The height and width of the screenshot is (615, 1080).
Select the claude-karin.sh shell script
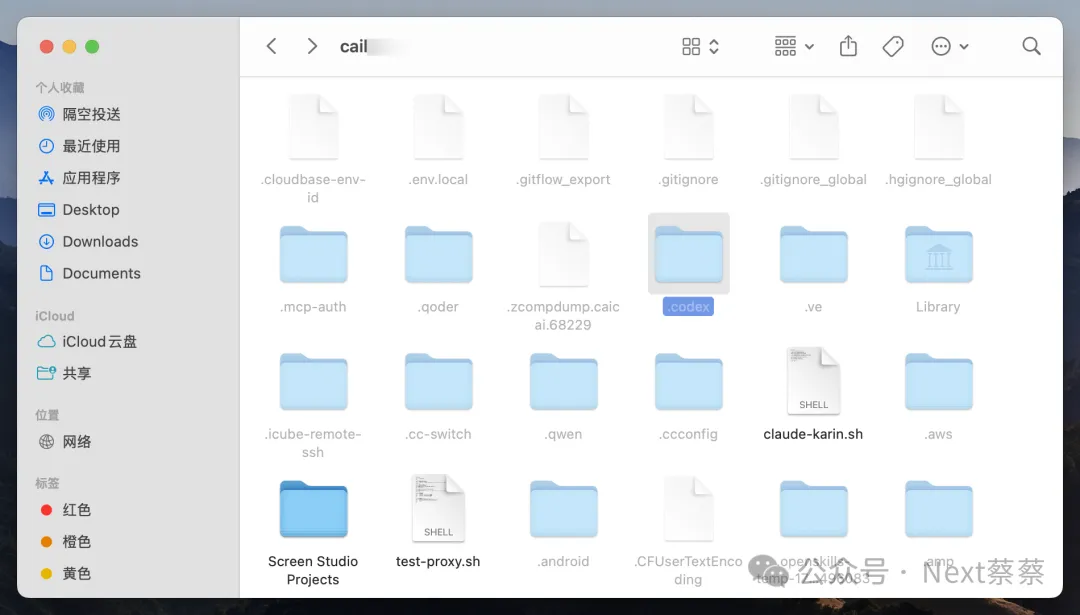click(x=813, y=381)
